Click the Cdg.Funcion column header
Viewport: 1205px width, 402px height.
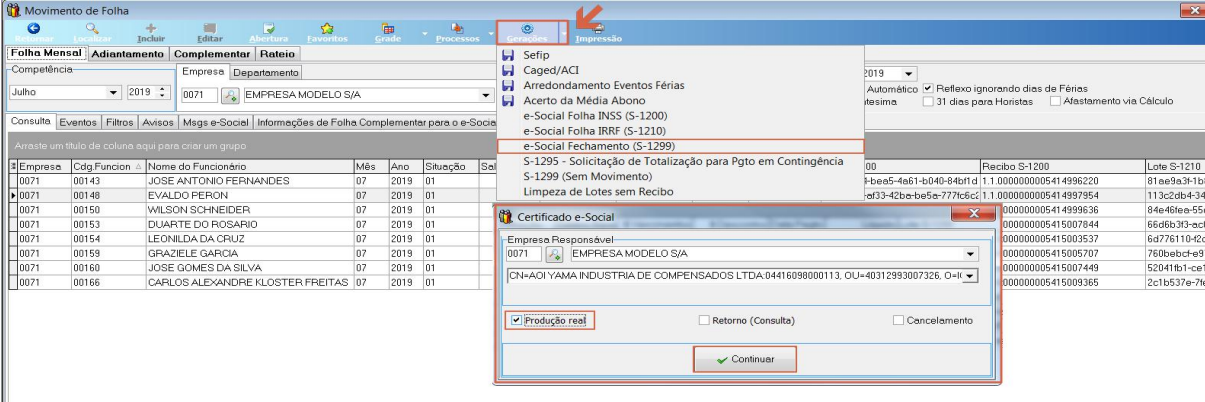click(108, 166)
